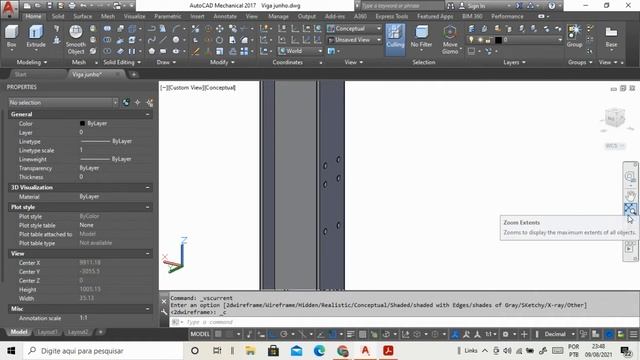
Task: Select the Line draw tool
Action: pyautogui.click(x=163, y=40)
